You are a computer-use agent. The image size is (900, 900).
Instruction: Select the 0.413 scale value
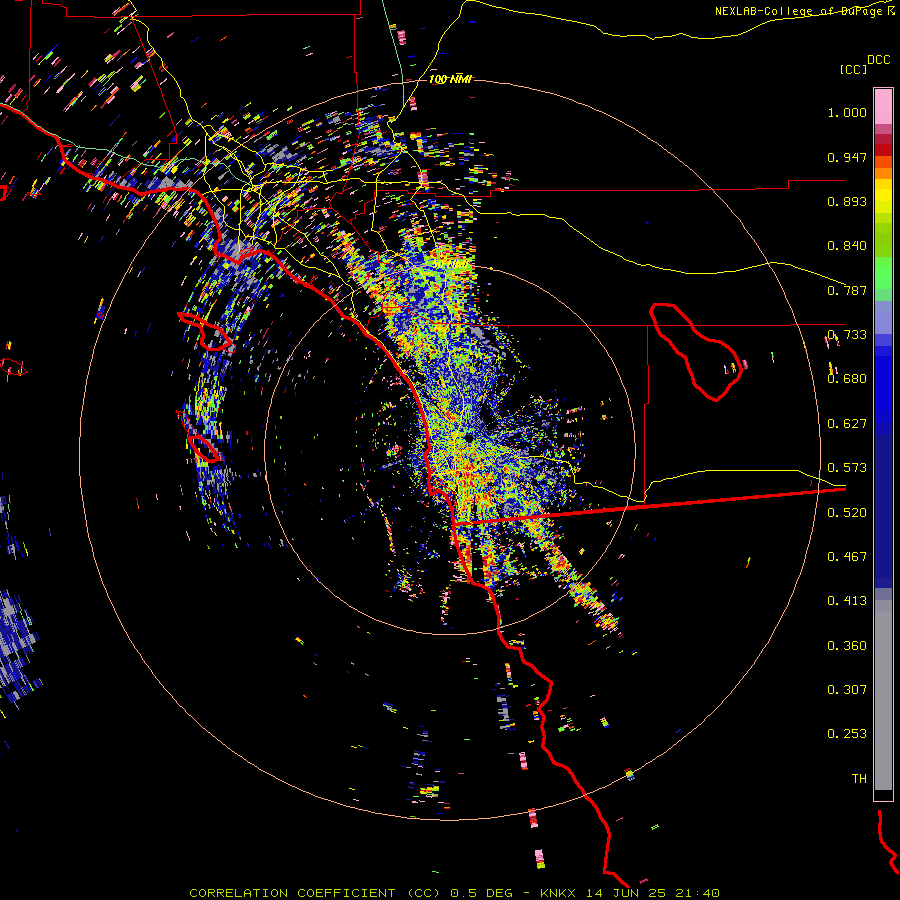click(x=847, y=601)
